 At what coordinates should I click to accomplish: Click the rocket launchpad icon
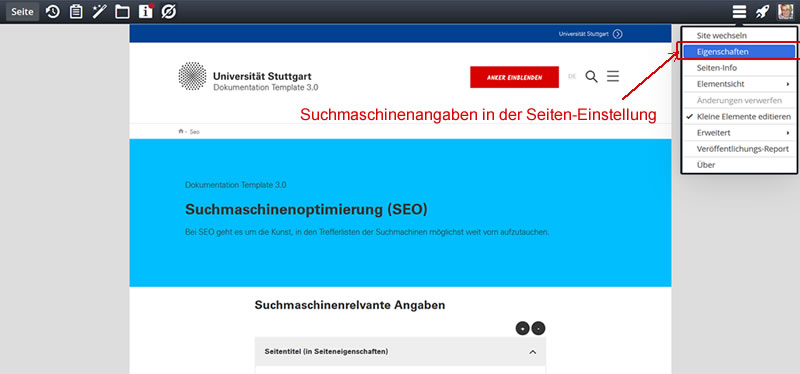coord(762,12)
